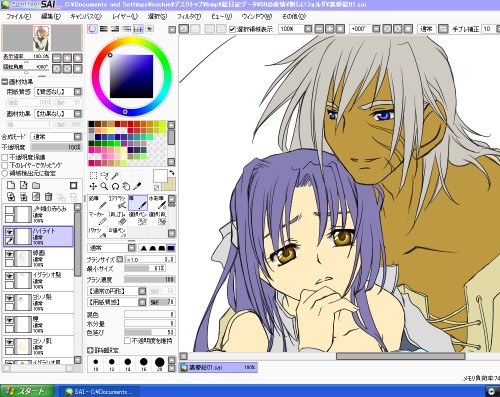Image resolution: width=500 pixels, height=397 pixels.
Task: Create a new layer folder
Action: tap(36, 185)
